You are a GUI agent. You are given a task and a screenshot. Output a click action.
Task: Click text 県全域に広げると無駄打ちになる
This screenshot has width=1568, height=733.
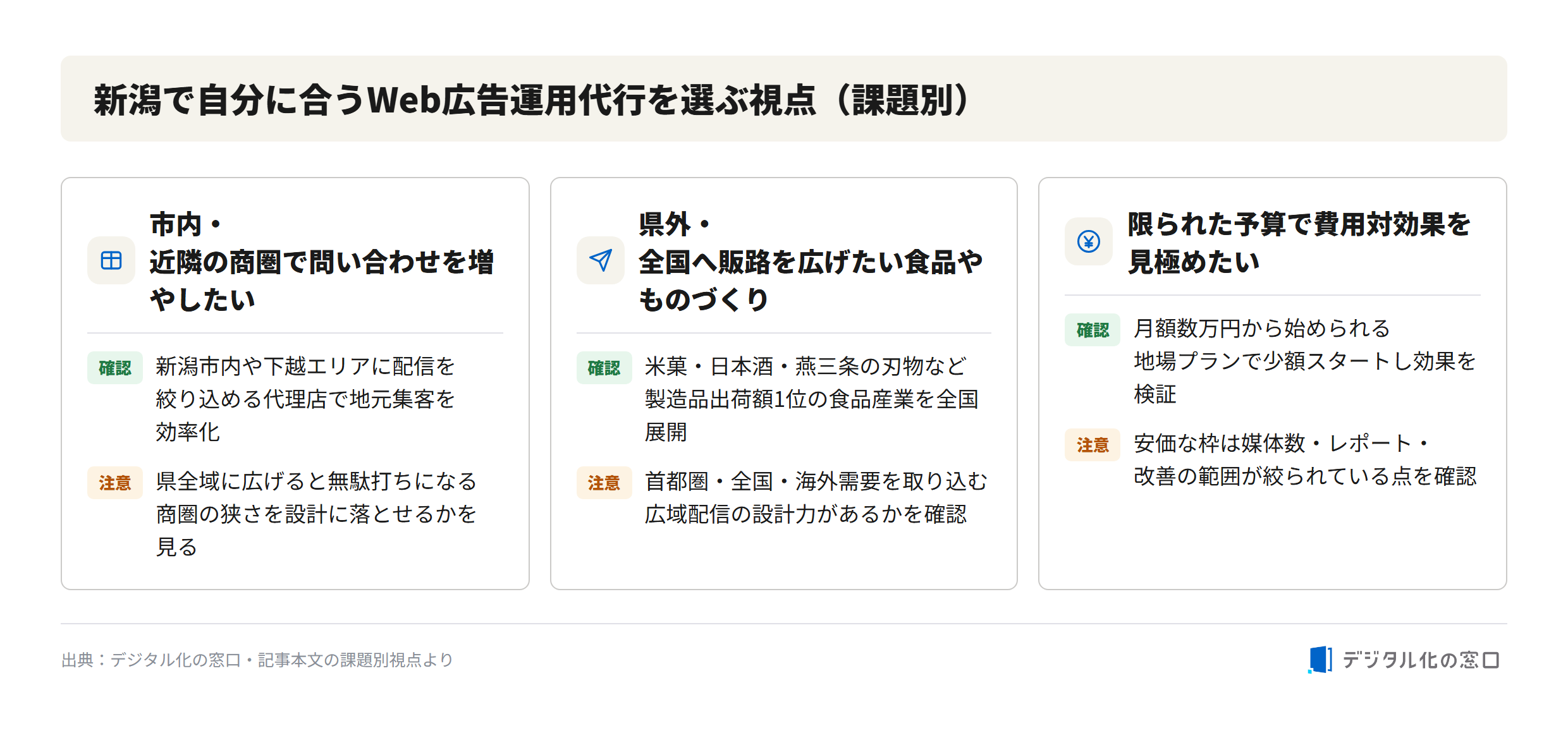[316, 481]
